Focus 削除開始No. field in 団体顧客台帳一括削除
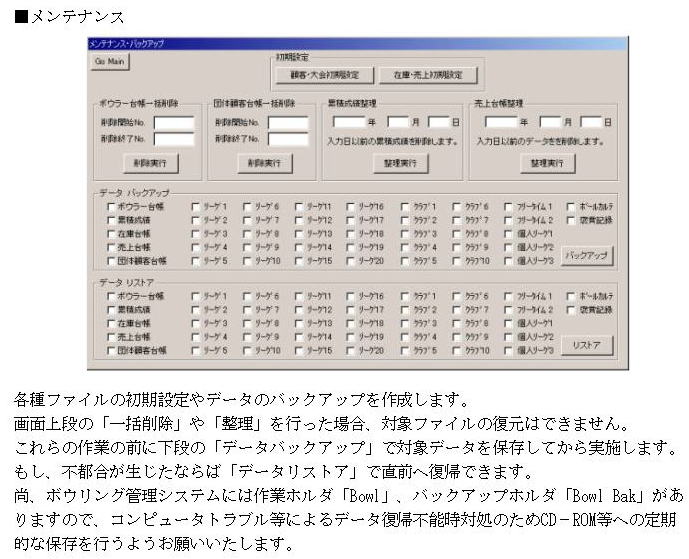 click(x=288, y=123)
